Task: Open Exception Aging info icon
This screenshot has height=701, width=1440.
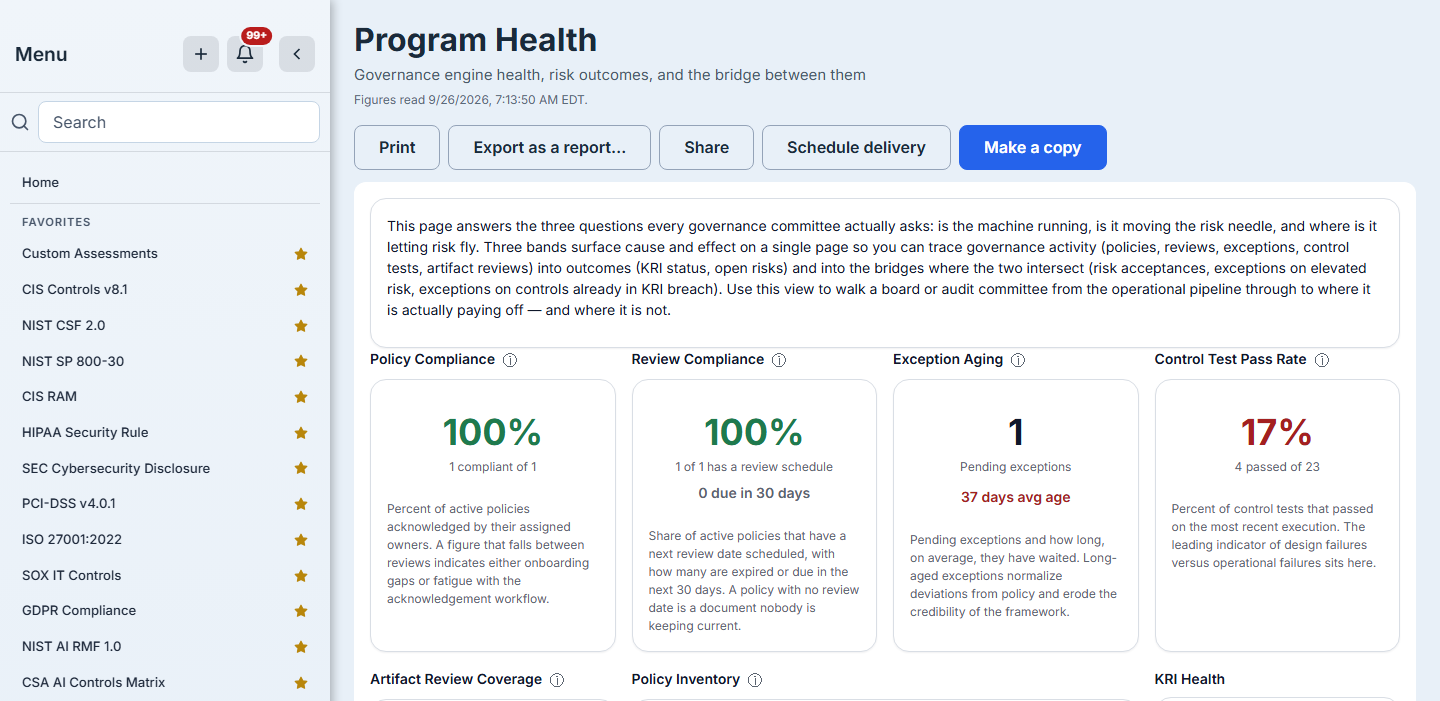Action: (x=1018, y=360)
